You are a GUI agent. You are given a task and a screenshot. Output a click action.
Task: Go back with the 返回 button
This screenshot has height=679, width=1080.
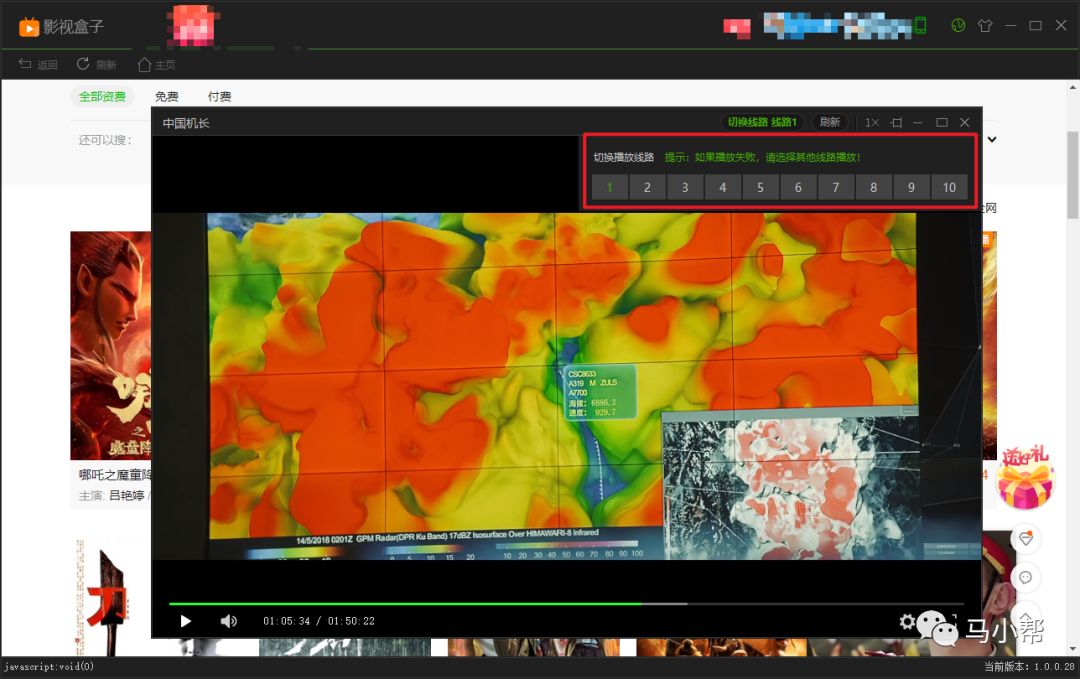pyautogui.click(x=38, y=65)
